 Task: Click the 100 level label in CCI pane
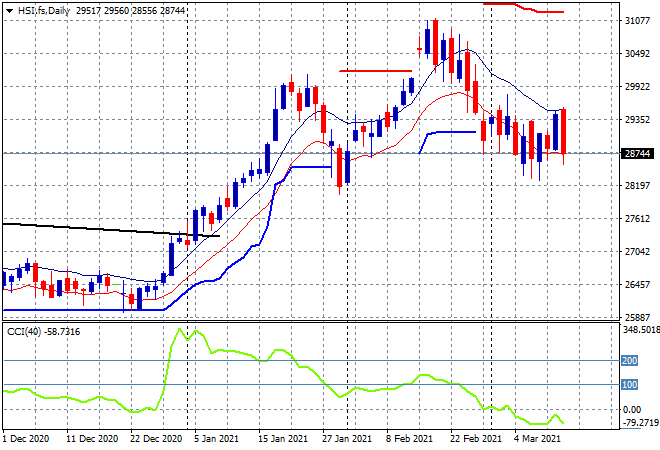coord(629,385)
